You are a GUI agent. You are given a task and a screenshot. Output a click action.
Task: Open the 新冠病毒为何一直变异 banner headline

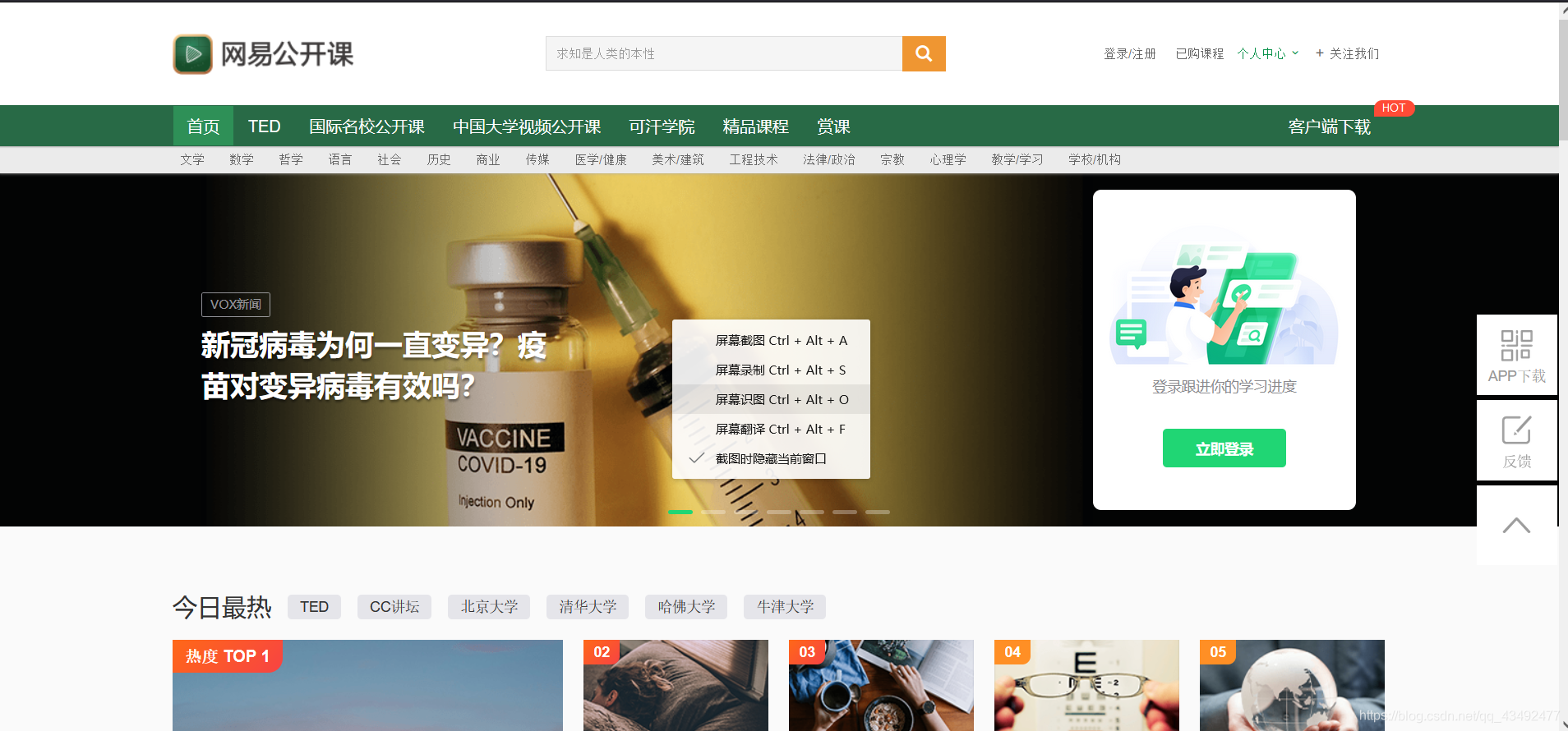point(374,365)
